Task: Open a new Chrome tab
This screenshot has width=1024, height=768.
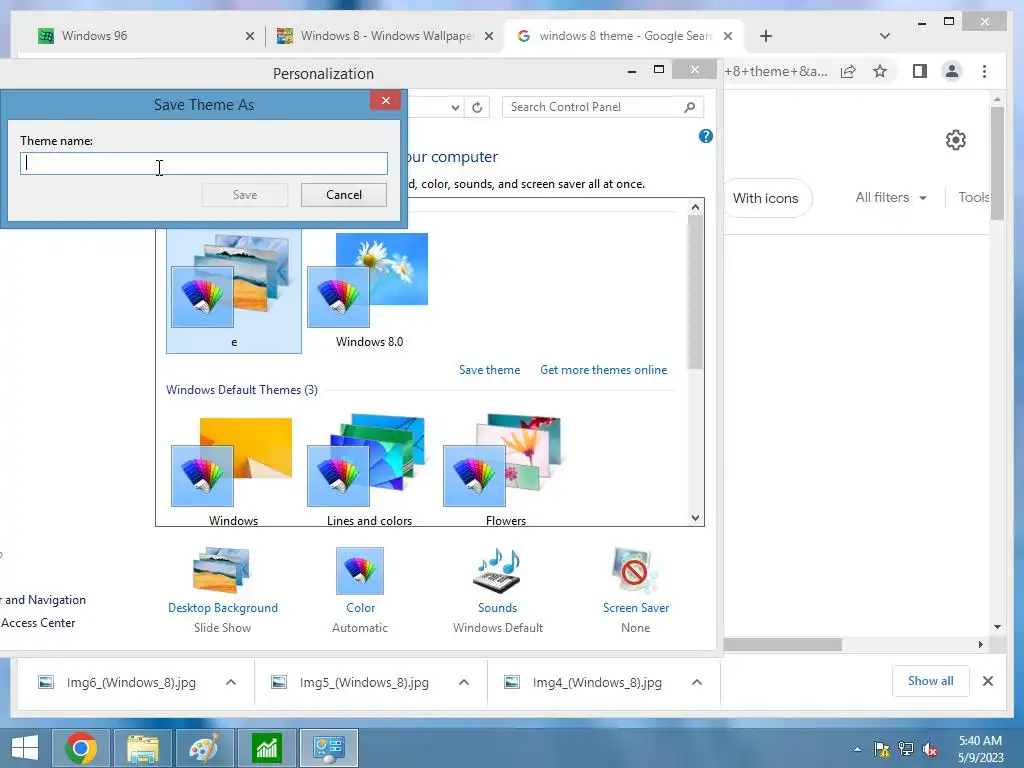Action: tap(766, 37)
